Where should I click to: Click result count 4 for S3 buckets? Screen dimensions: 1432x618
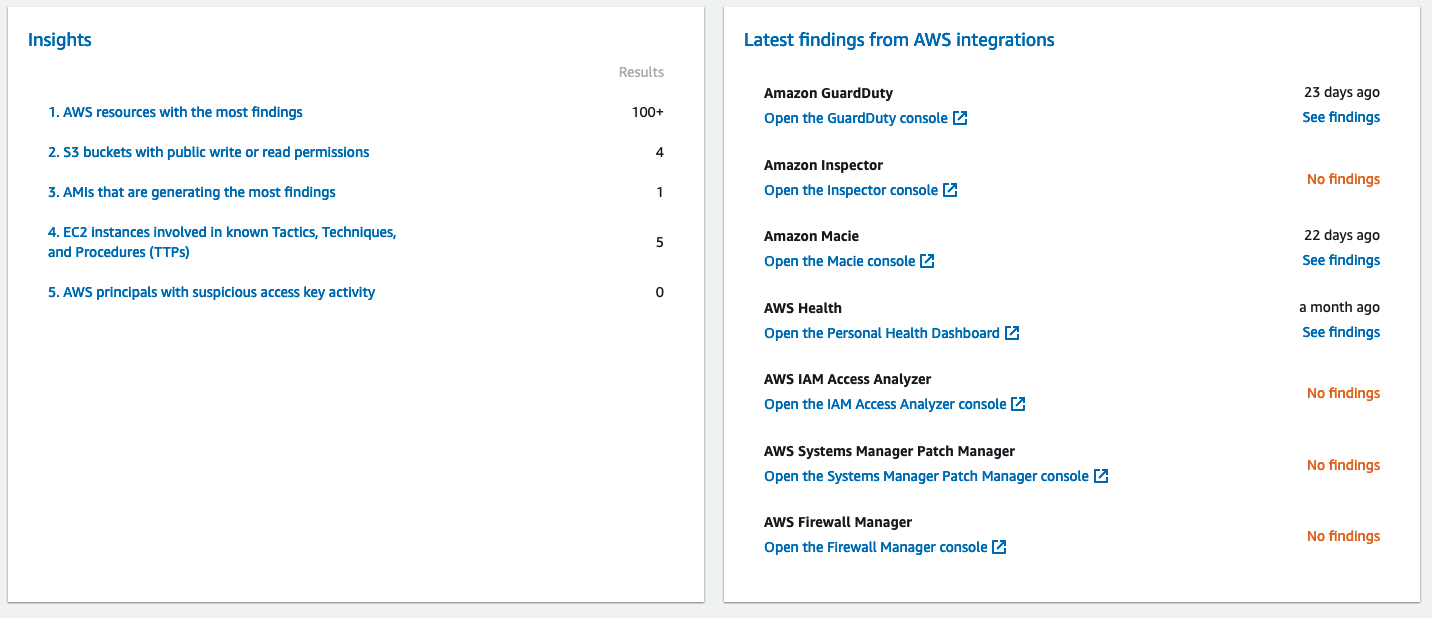tap(659, 152)
